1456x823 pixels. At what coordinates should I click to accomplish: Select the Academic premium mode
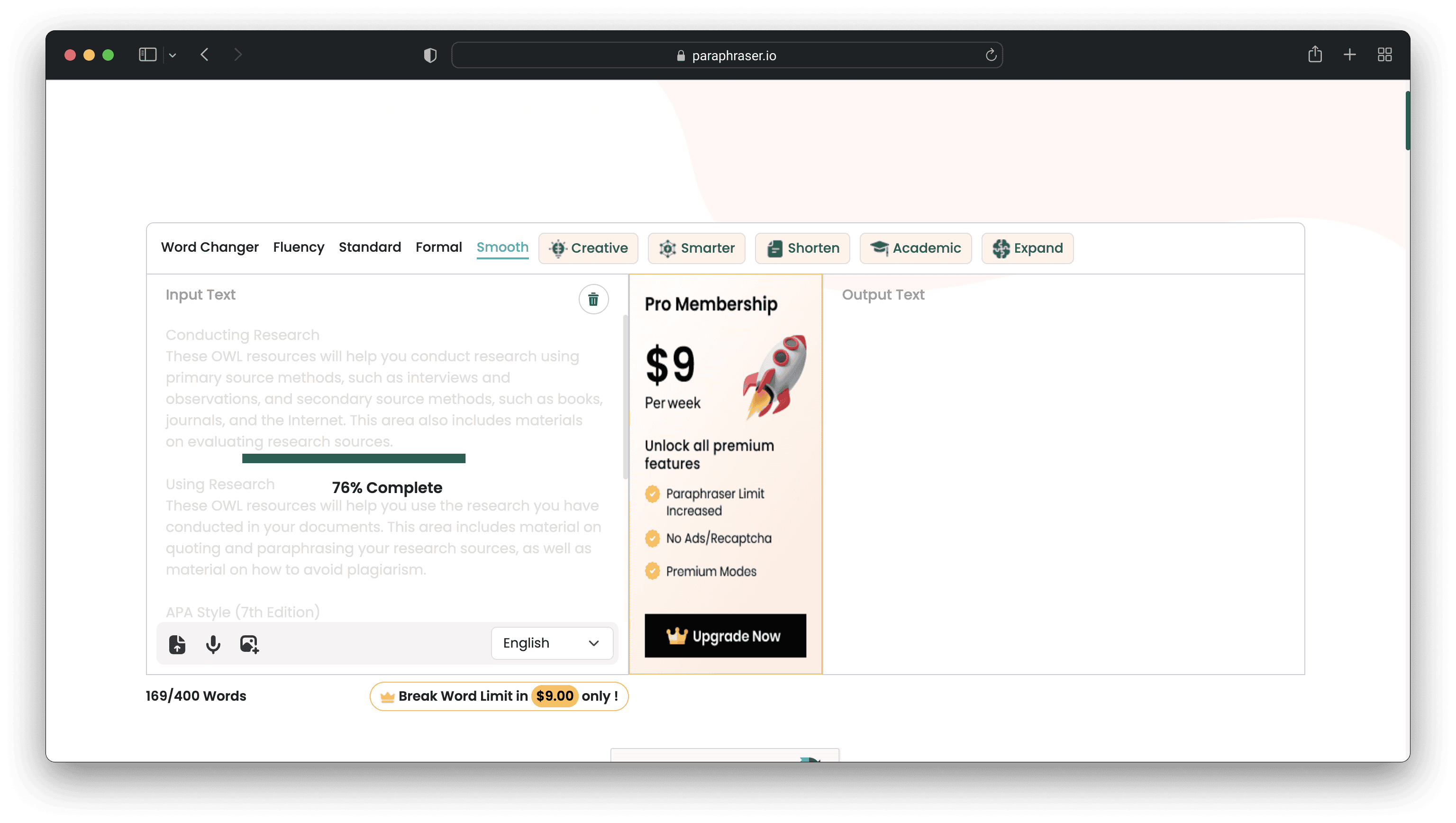[x=915, y=248]
